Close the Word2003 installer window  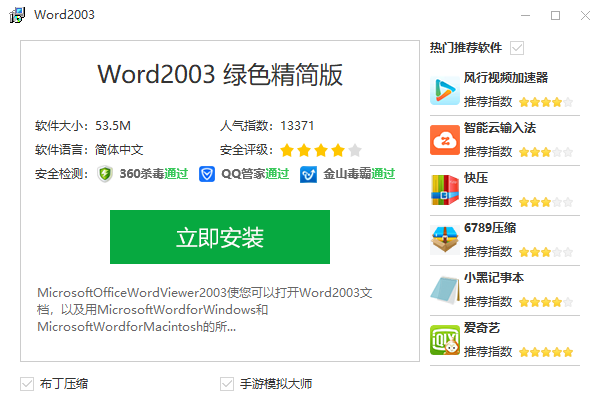(585, 16)
